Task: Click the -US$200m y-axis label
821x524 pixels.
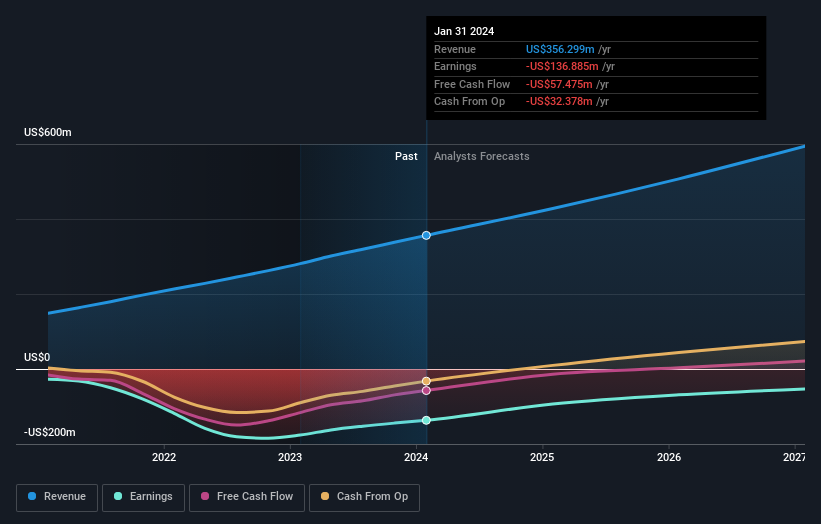Action: coord(50,432)
